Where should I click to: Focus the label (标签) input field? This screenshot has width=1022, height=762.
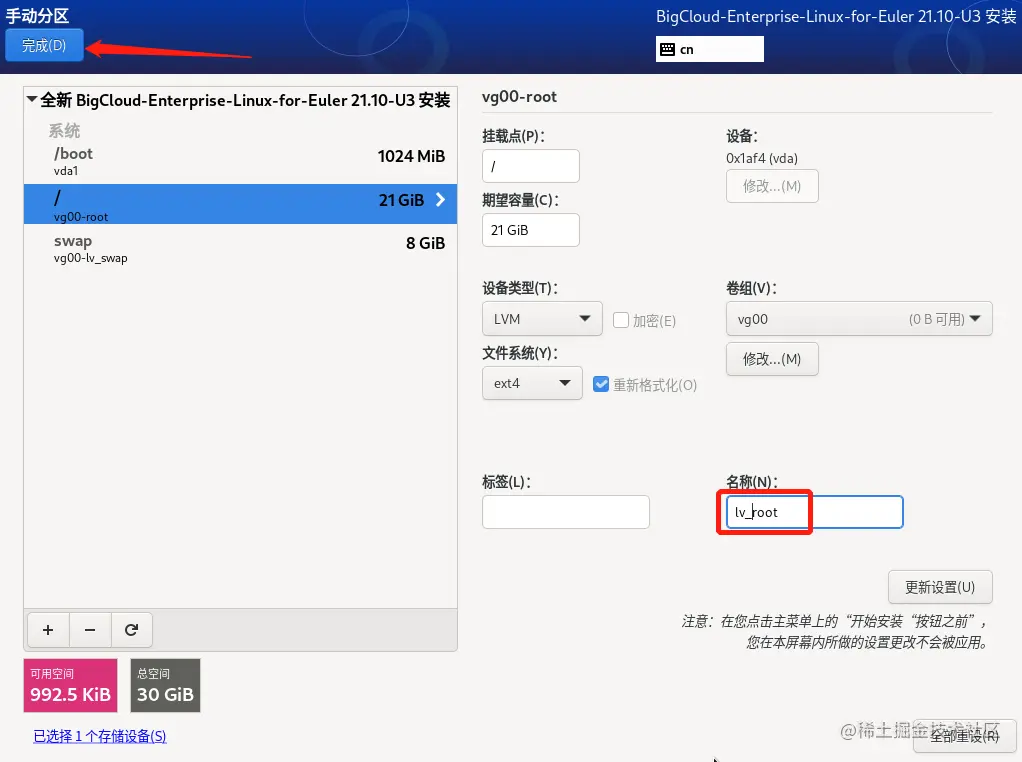pos(566,512)
